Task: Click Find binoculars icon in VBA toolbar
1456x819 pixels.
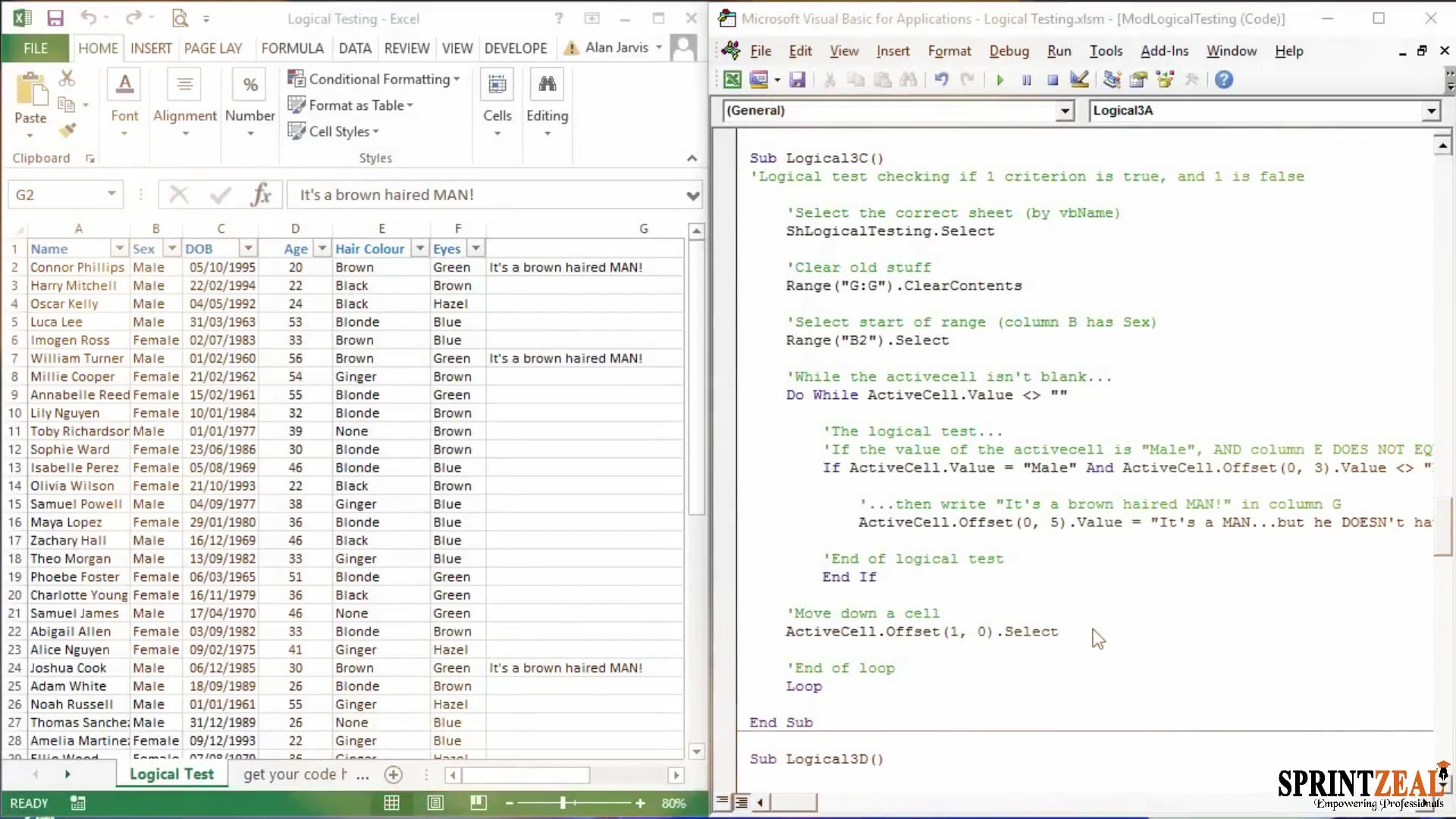Action: 908,80
